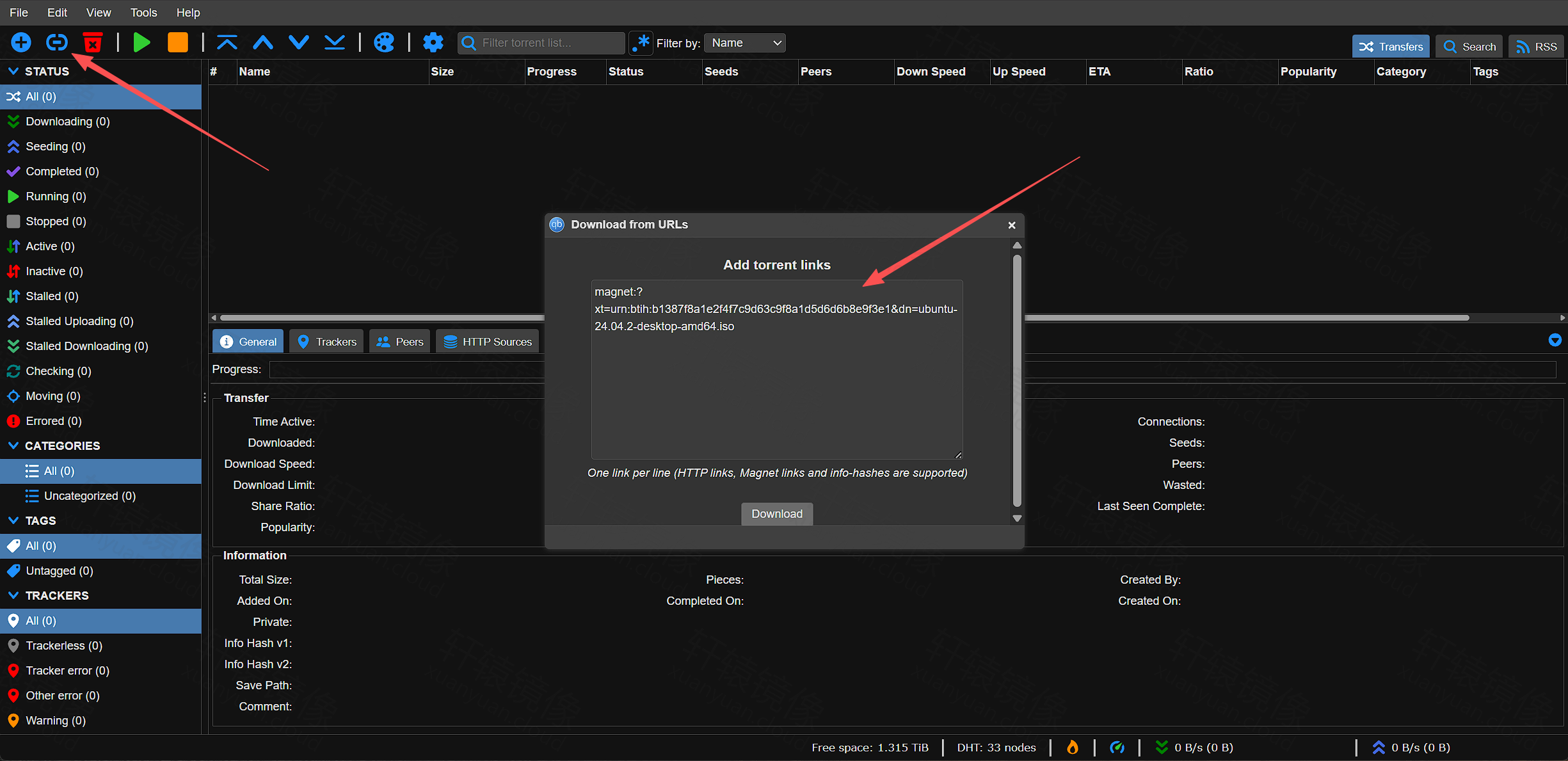
Task: Move torrent down one in queue
Action: click(x=299, y=43)
